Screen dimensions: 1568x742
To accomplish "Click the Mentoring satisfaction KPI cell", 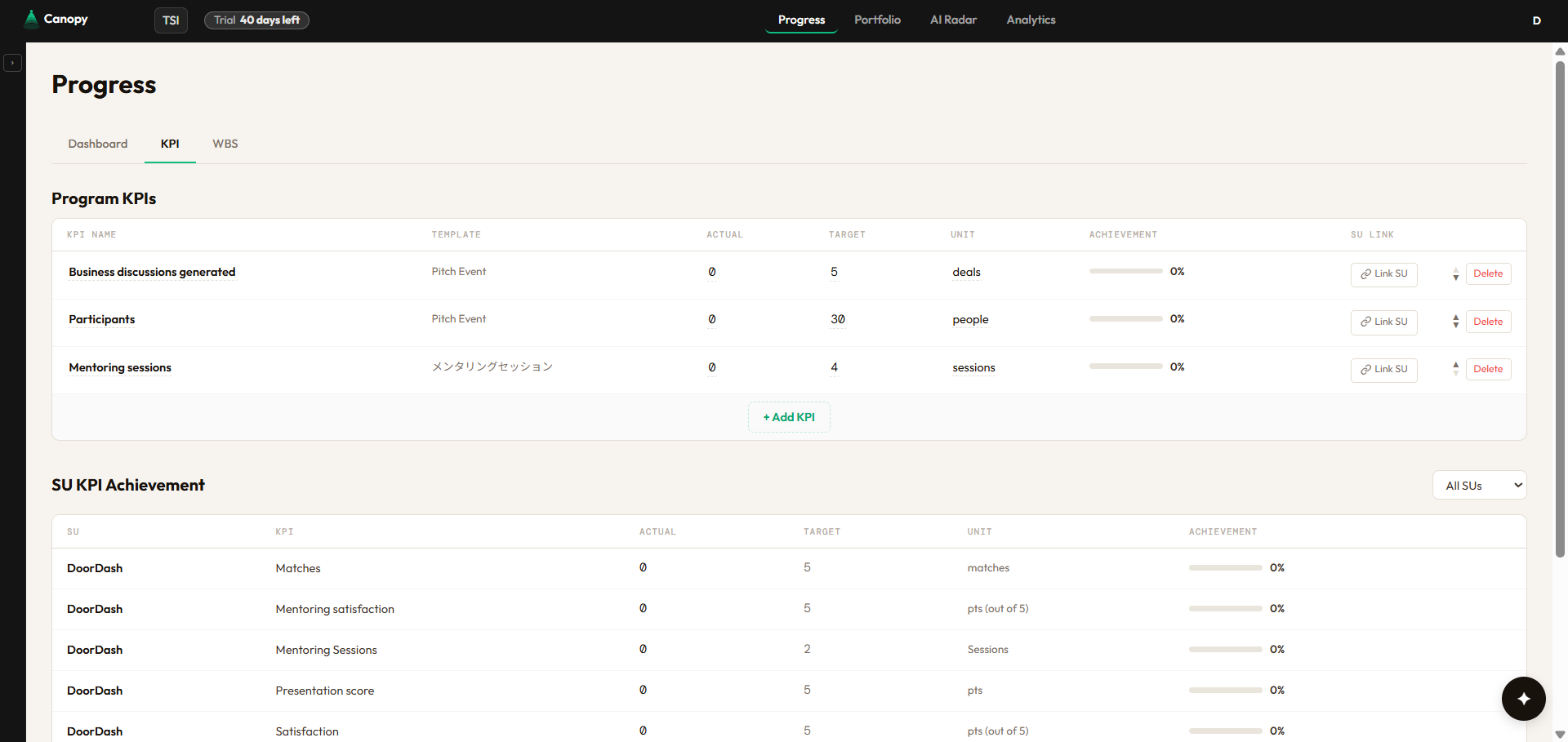I will (x=335, y=609).
